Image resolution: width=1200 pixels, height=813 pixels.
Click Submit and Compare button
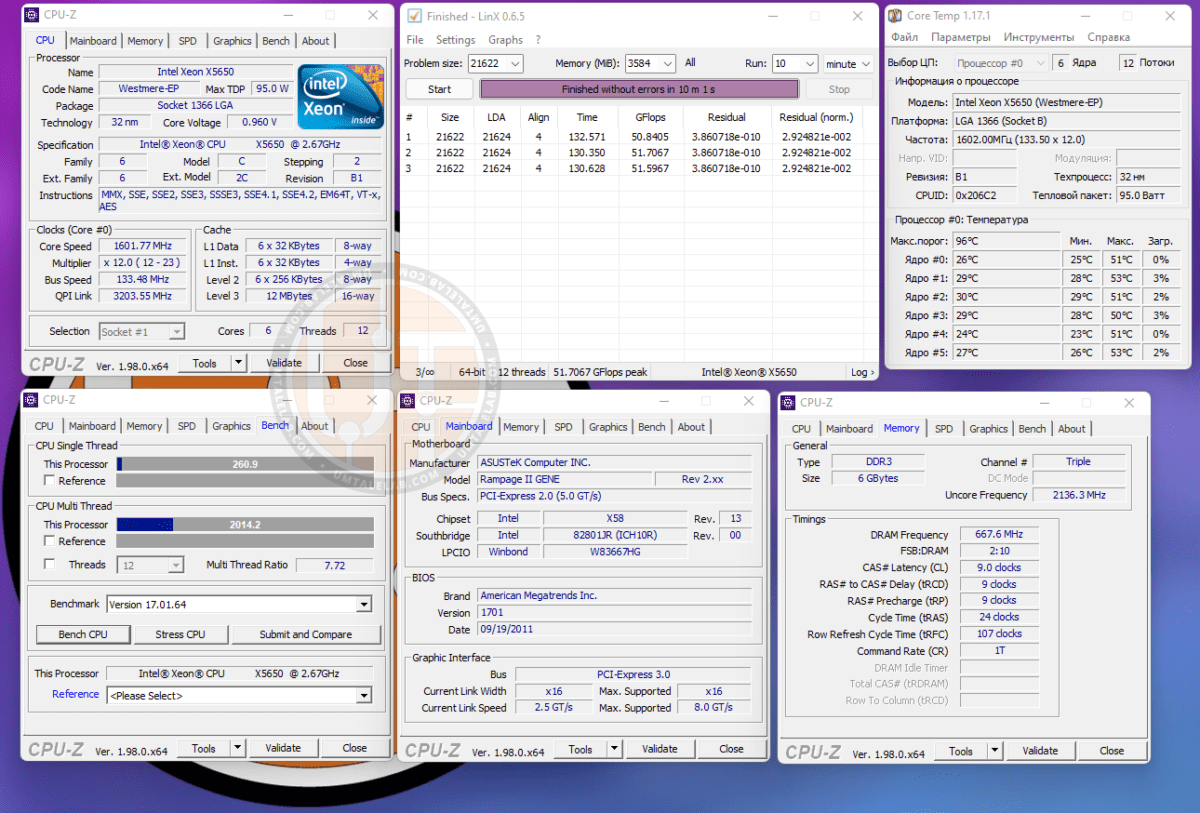pos(306,634)
